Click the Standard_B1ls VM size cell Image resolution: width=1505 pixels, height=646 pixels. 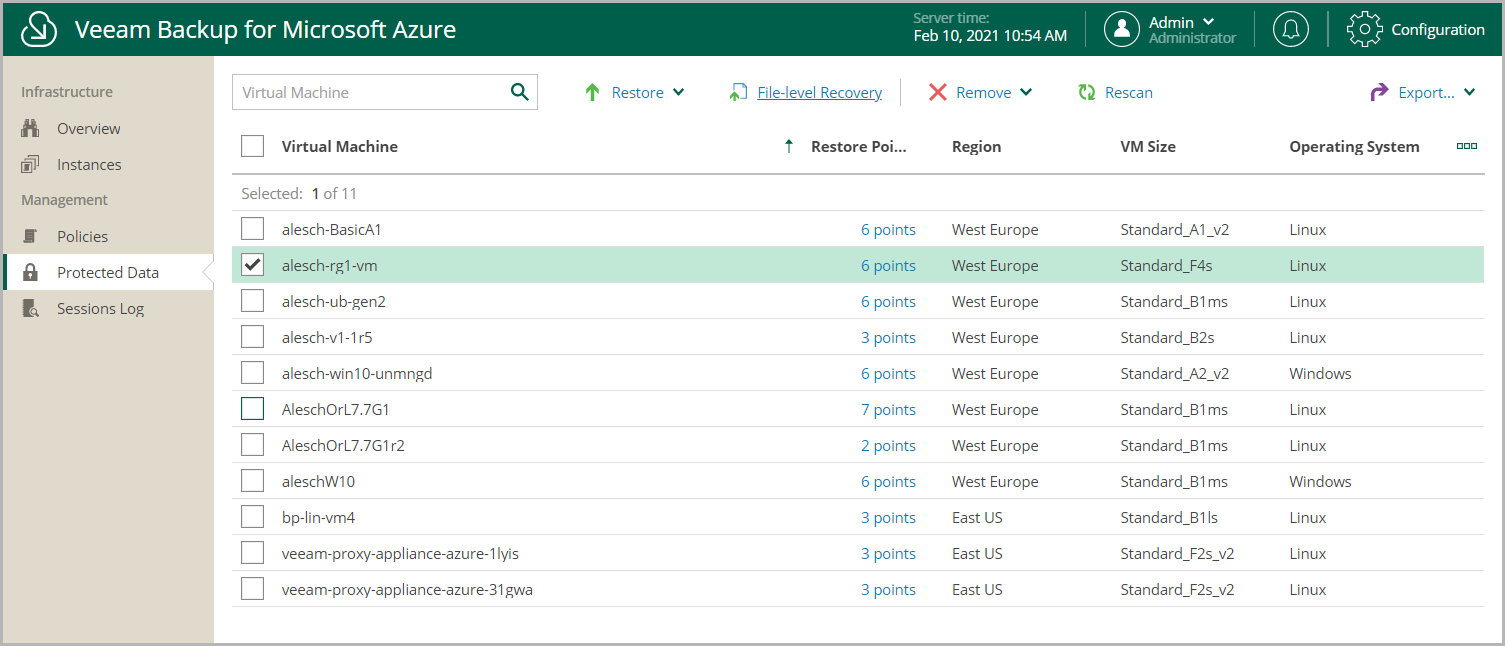[x=1169, y=517]
